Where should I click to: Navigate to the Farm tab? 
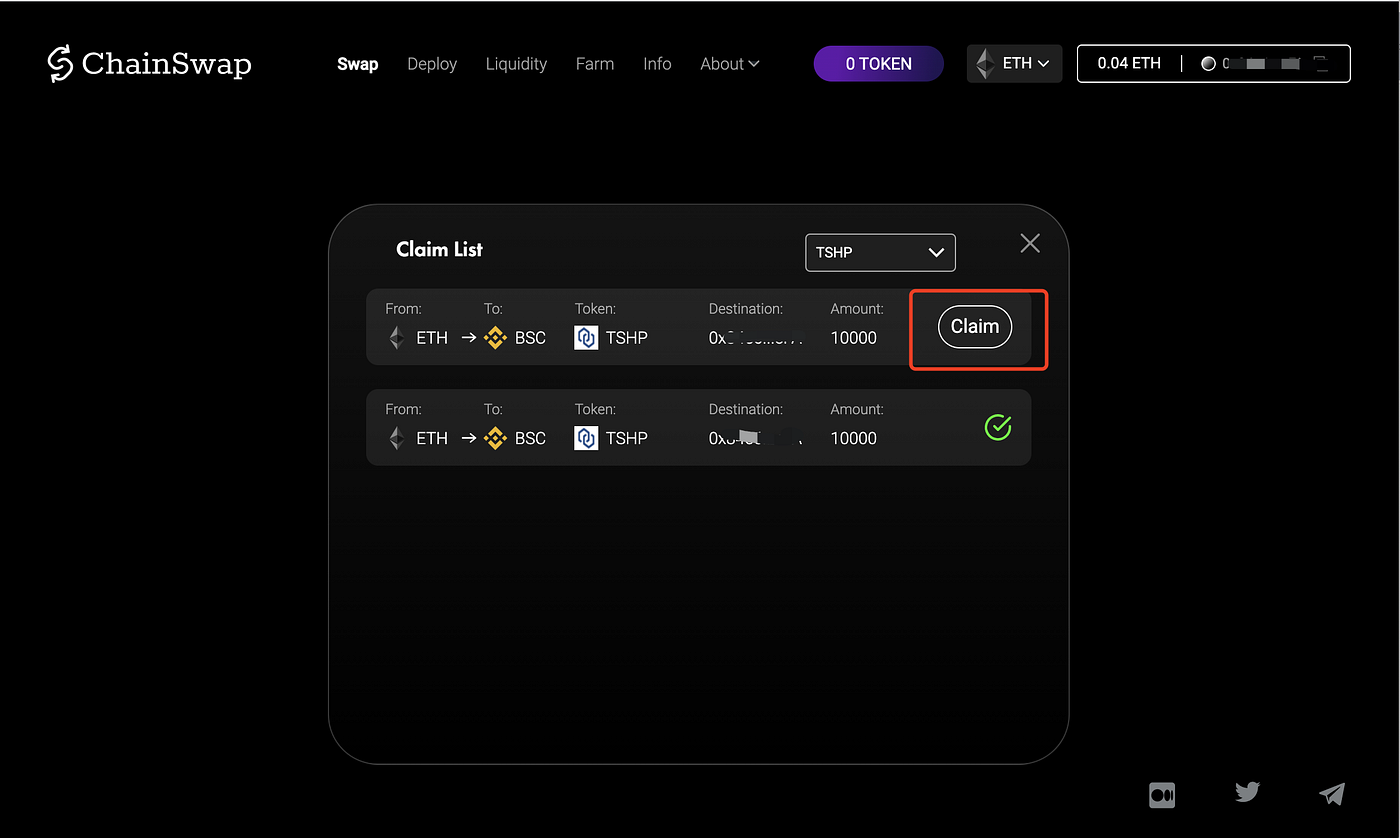[595, 64]
